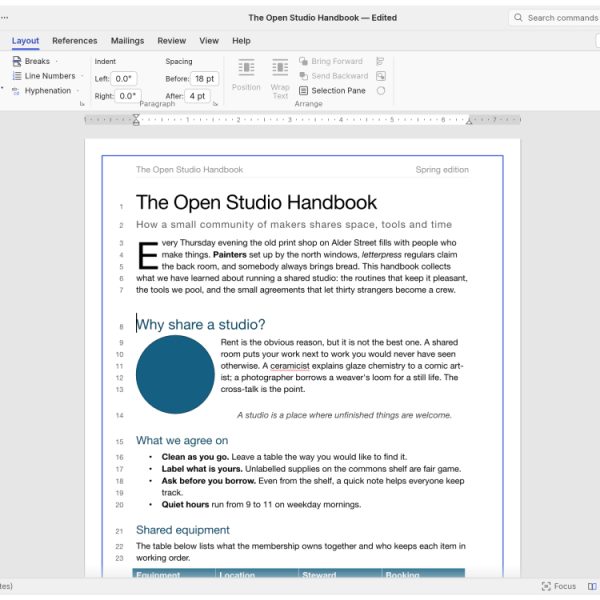Click the Rotate objects icon

(x=381, y=91)
